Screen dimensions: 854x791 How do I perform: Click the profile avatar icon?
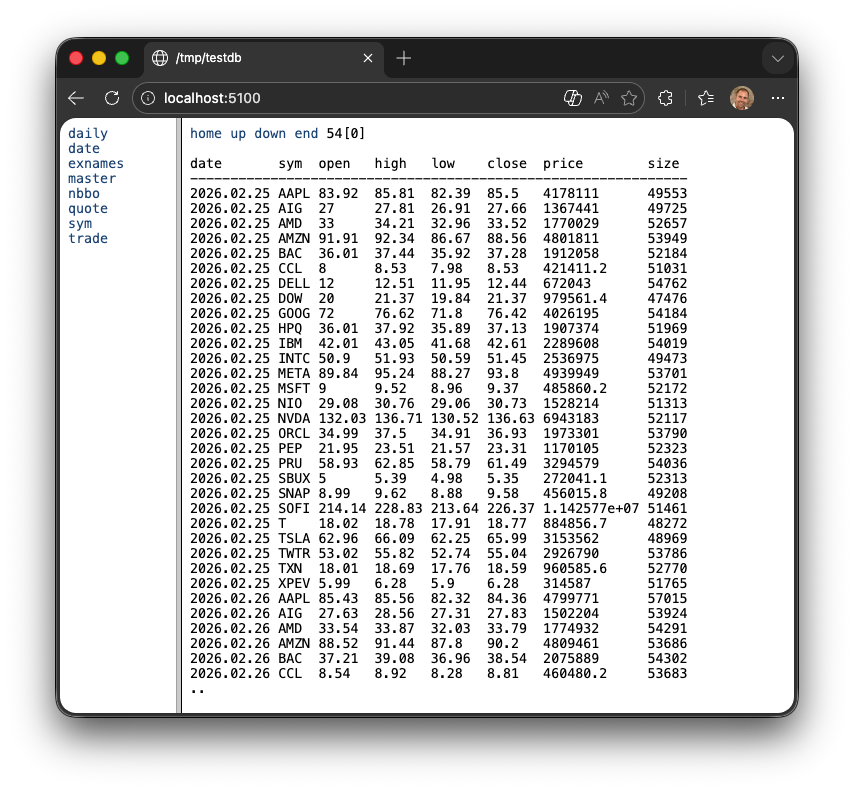point(741,97)
